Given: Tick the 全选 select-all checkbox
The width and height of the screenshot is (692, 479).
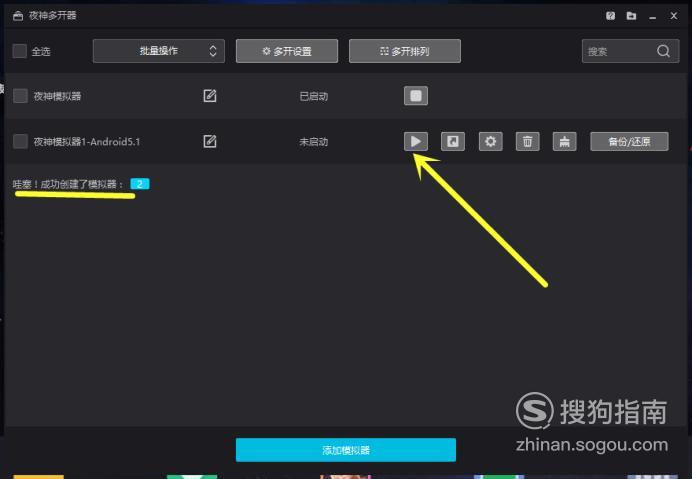Looking at the screenshot, I should point(19,51).
